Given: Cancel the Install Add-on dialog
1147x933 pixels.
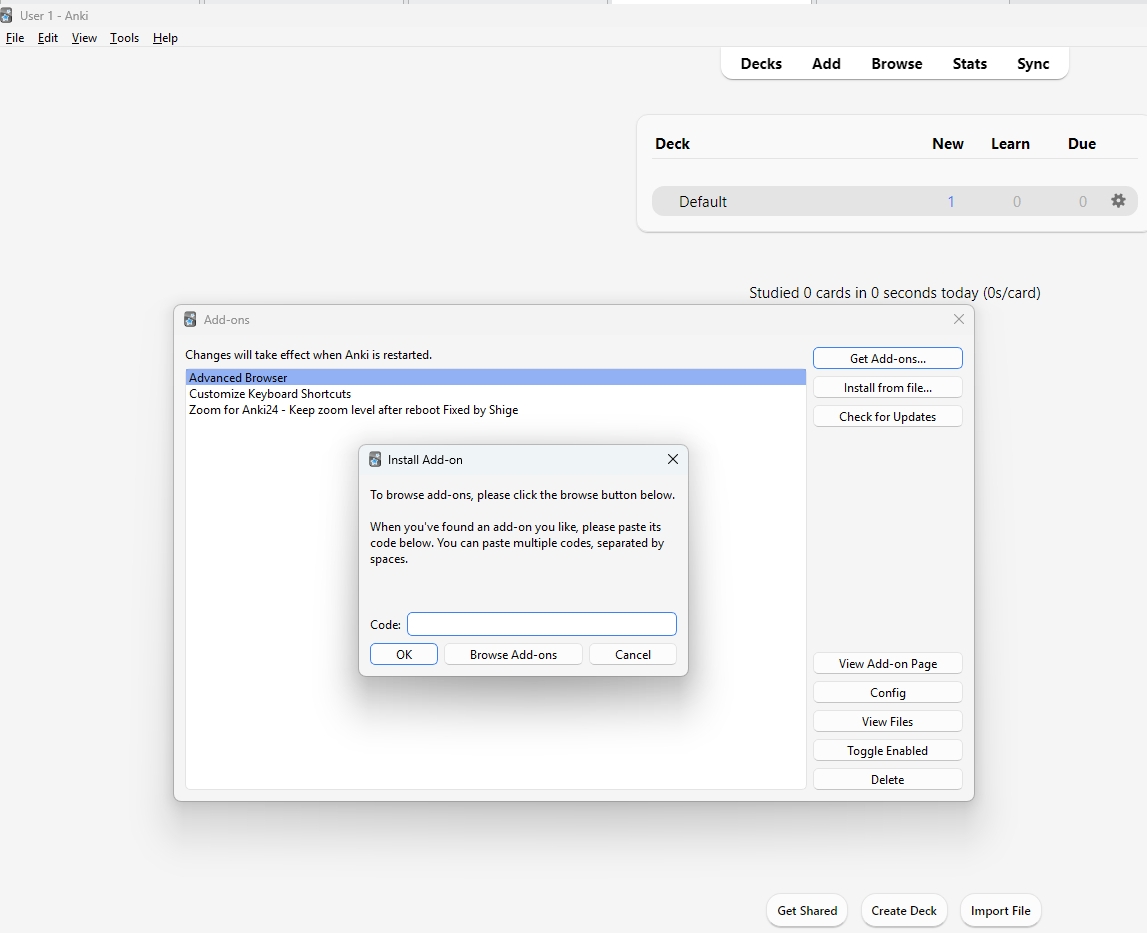Looking at the screenshot, I should 633,654.
